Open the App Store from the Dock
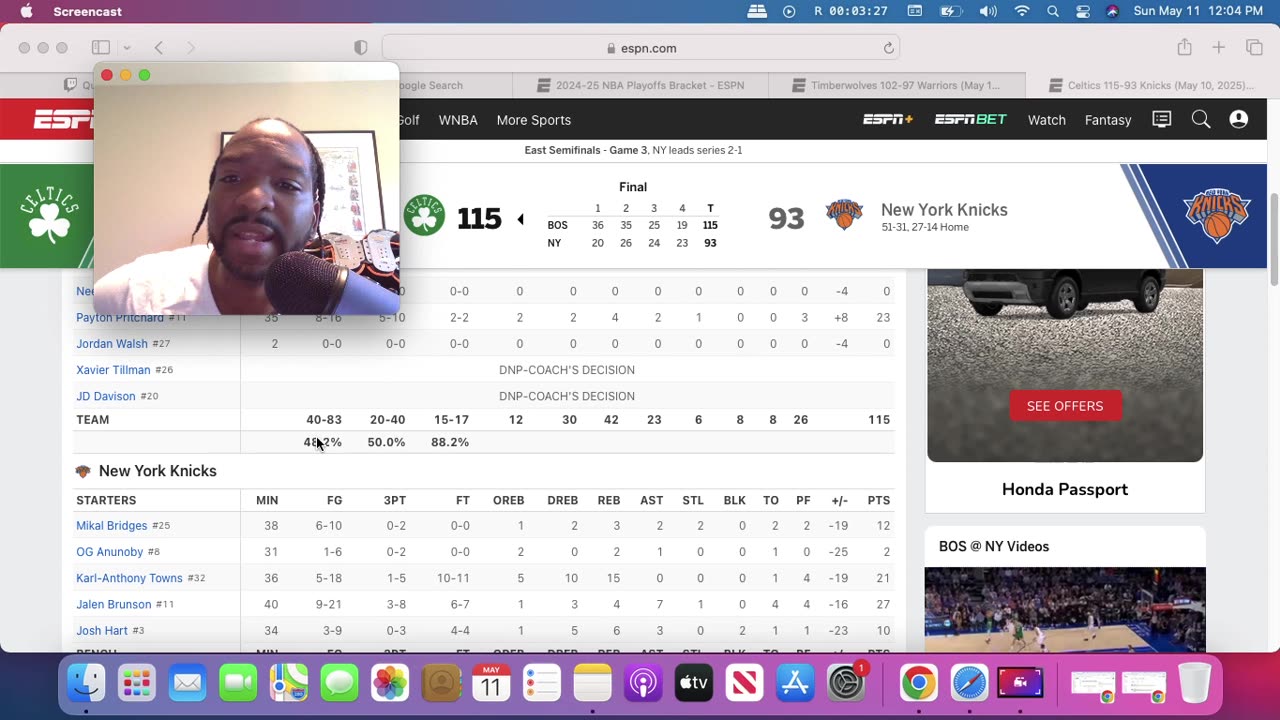The height and width of the screenshot is (720, 1280). (795, 683)
